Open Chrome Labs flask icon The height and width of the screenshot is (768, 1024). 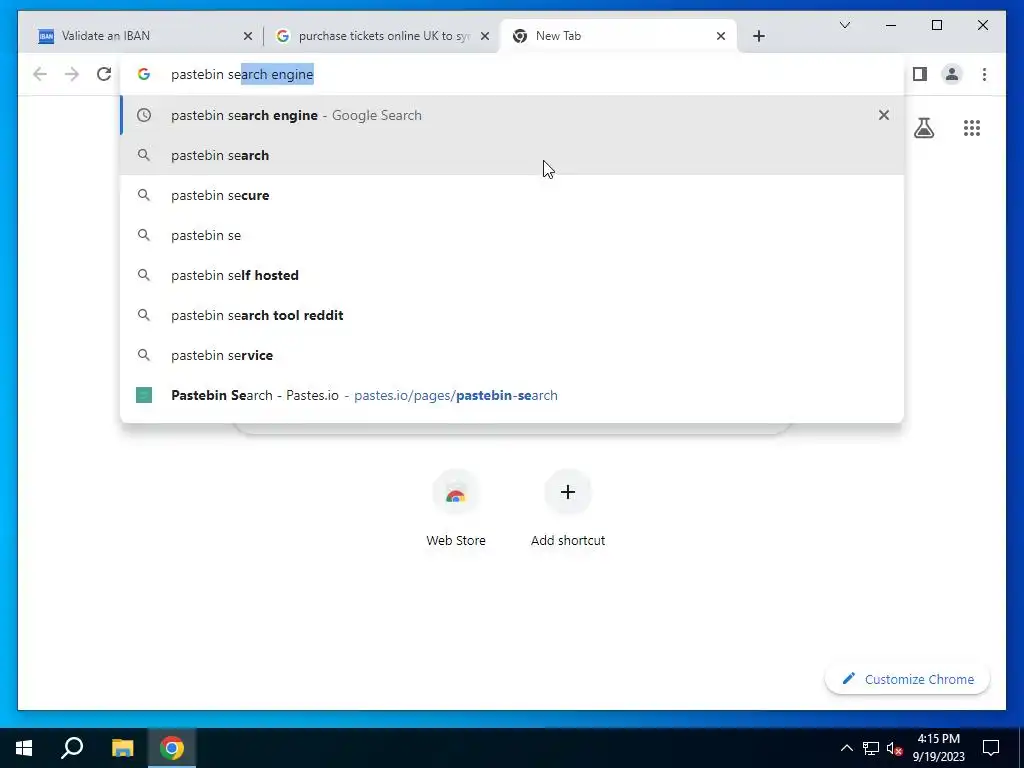(923, 128)
